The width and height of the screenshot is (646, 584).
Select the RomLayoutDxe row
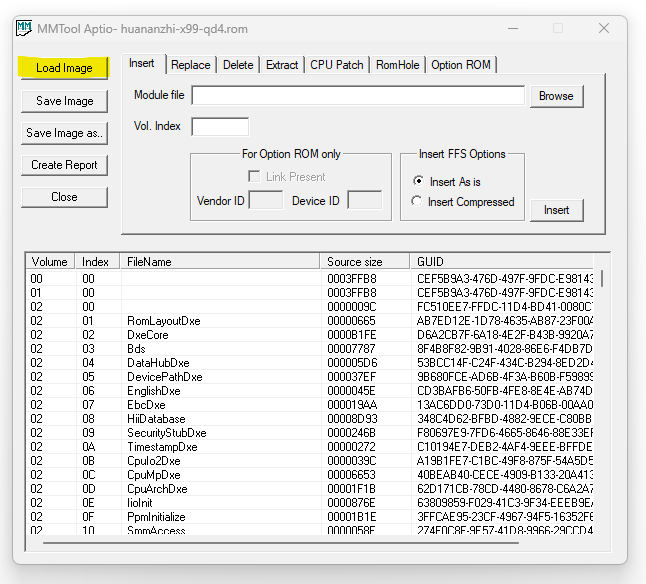click(x=310, y=321)
